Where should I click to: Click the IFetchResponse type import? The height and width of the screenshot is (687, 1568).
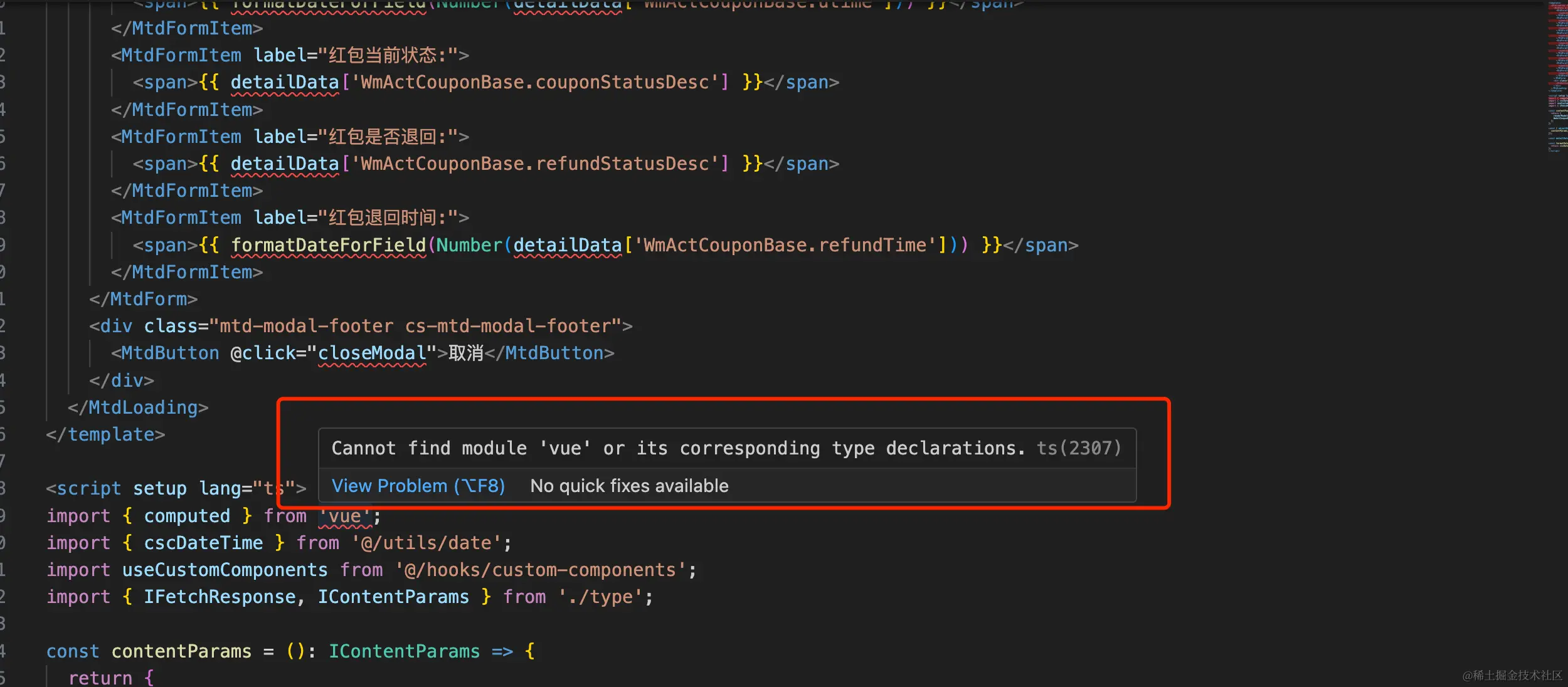220,597
